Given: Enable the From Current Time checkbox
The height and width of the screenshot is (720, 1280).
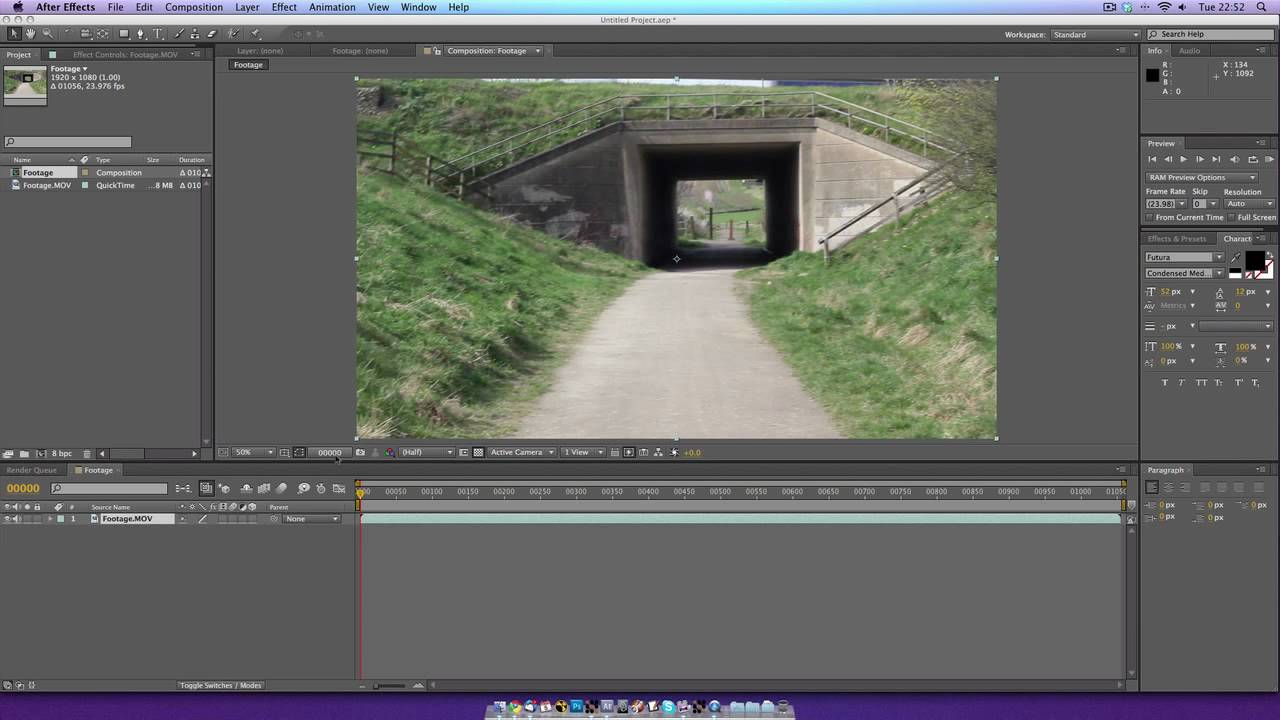Looking at the screenshot, I should point(1151,217).
